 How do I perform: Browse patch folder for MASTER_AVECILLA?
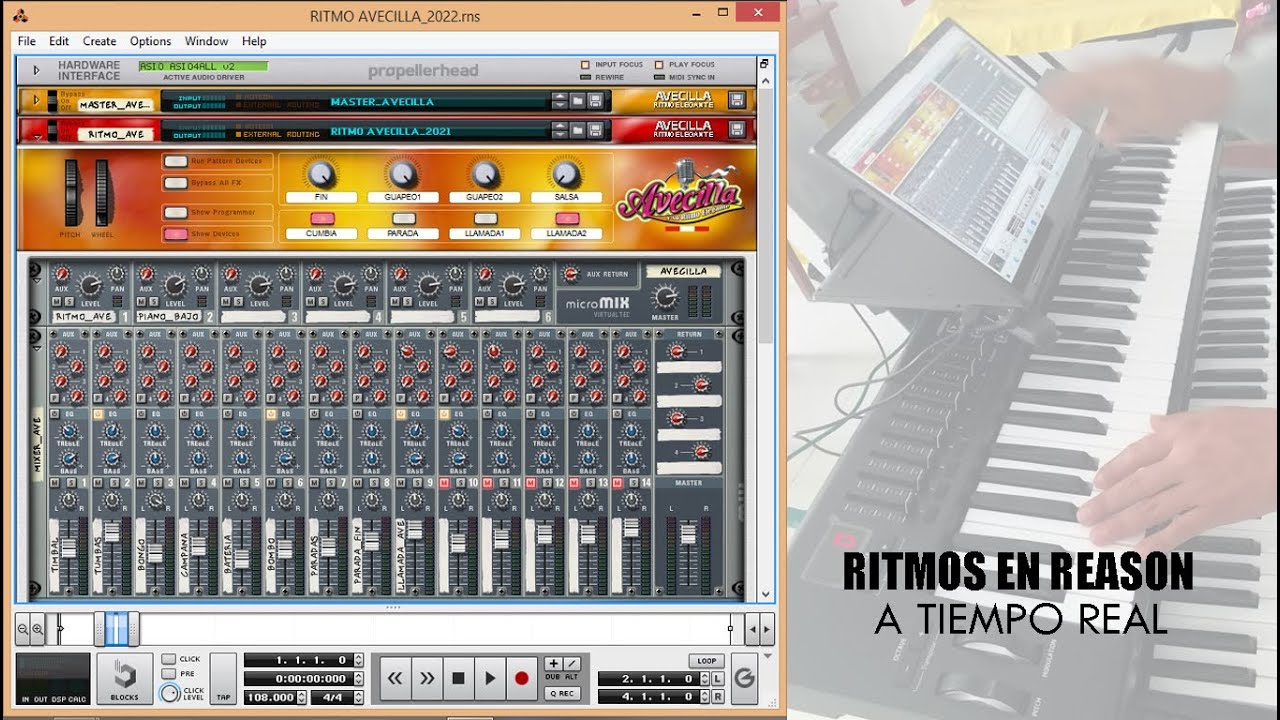pos(578,101)
